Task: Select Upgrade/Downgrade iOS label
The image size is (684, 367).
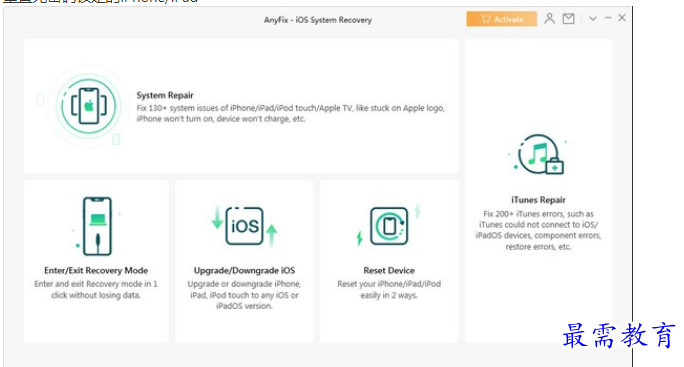Action: (x=244, y=271)
